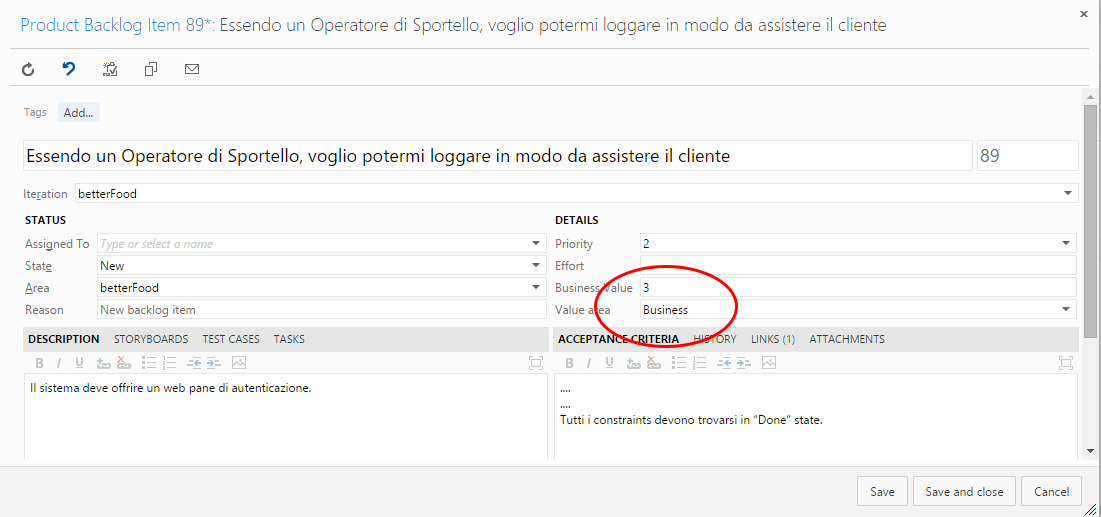Open the State dropdown arrow
This screenshot has height=517, width=1101.
pyautogui.click(x=536, y=266)
